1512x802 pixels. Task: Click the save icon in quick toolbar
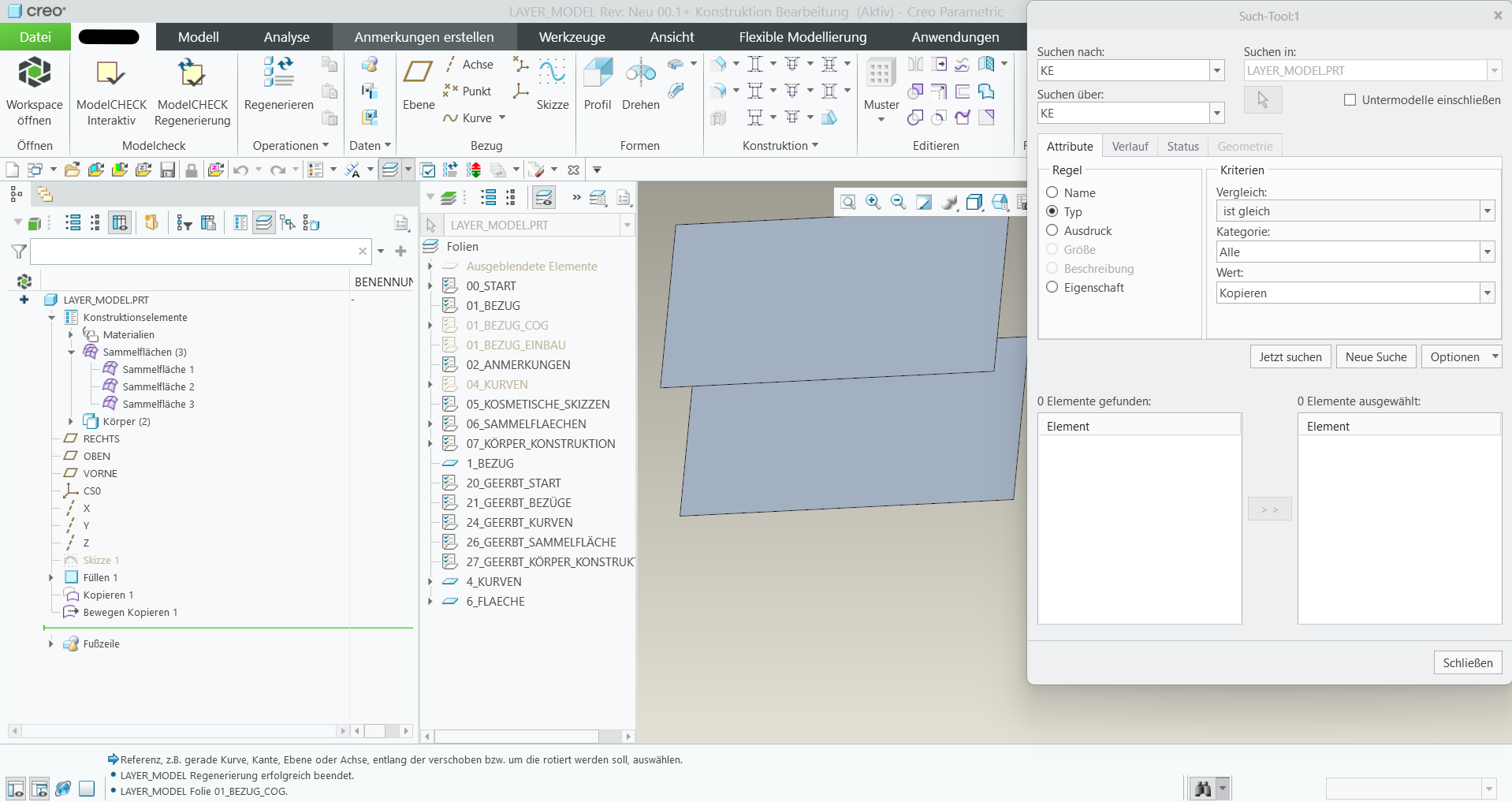pyautogui.click(x=167, y=170)
